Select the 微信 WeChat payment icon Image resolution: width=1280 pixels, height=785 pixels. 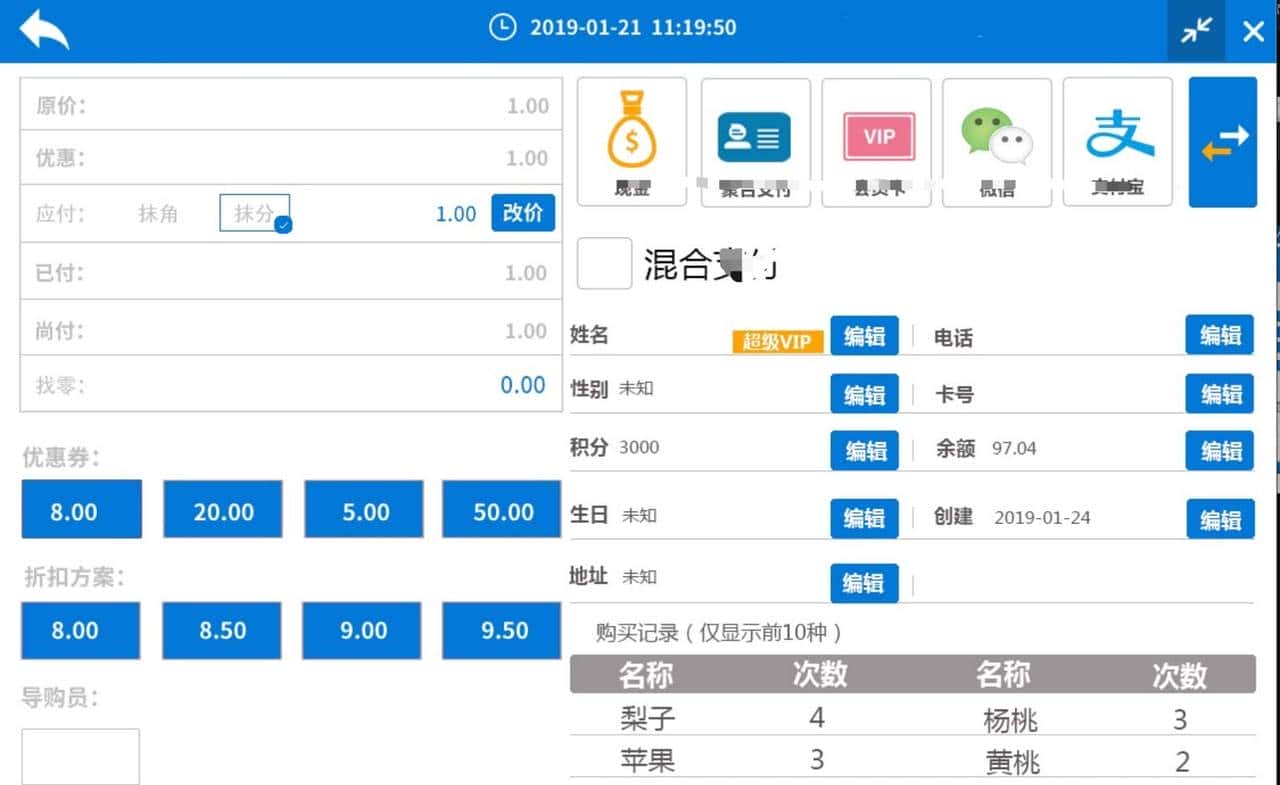997,140
